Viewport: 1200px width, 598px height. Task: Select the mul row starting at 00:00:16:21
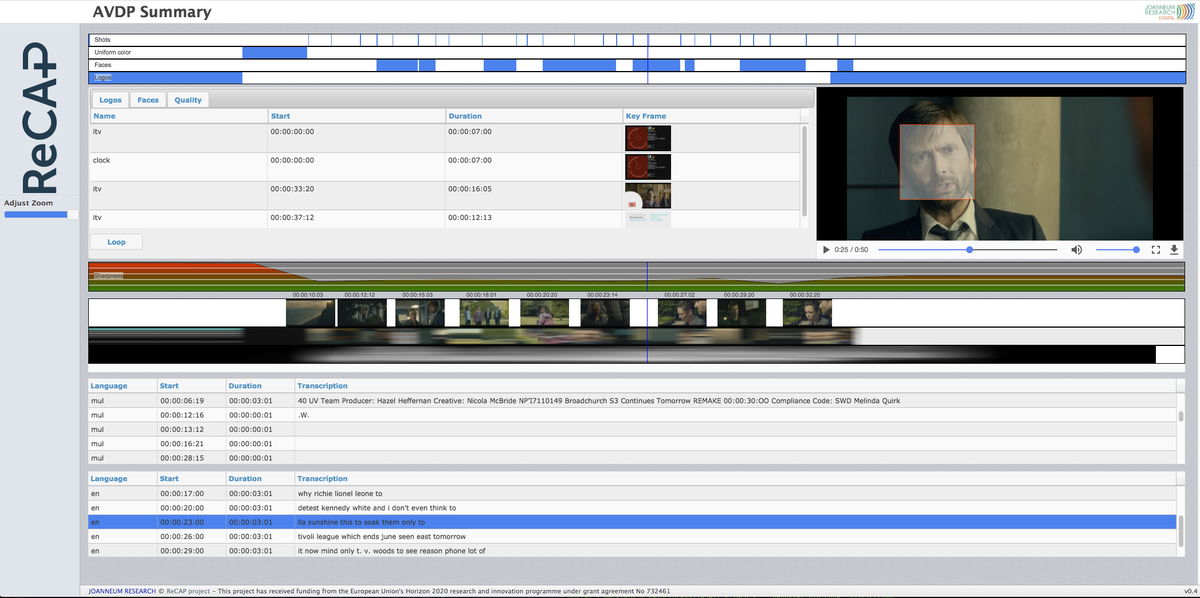[632, 443]
